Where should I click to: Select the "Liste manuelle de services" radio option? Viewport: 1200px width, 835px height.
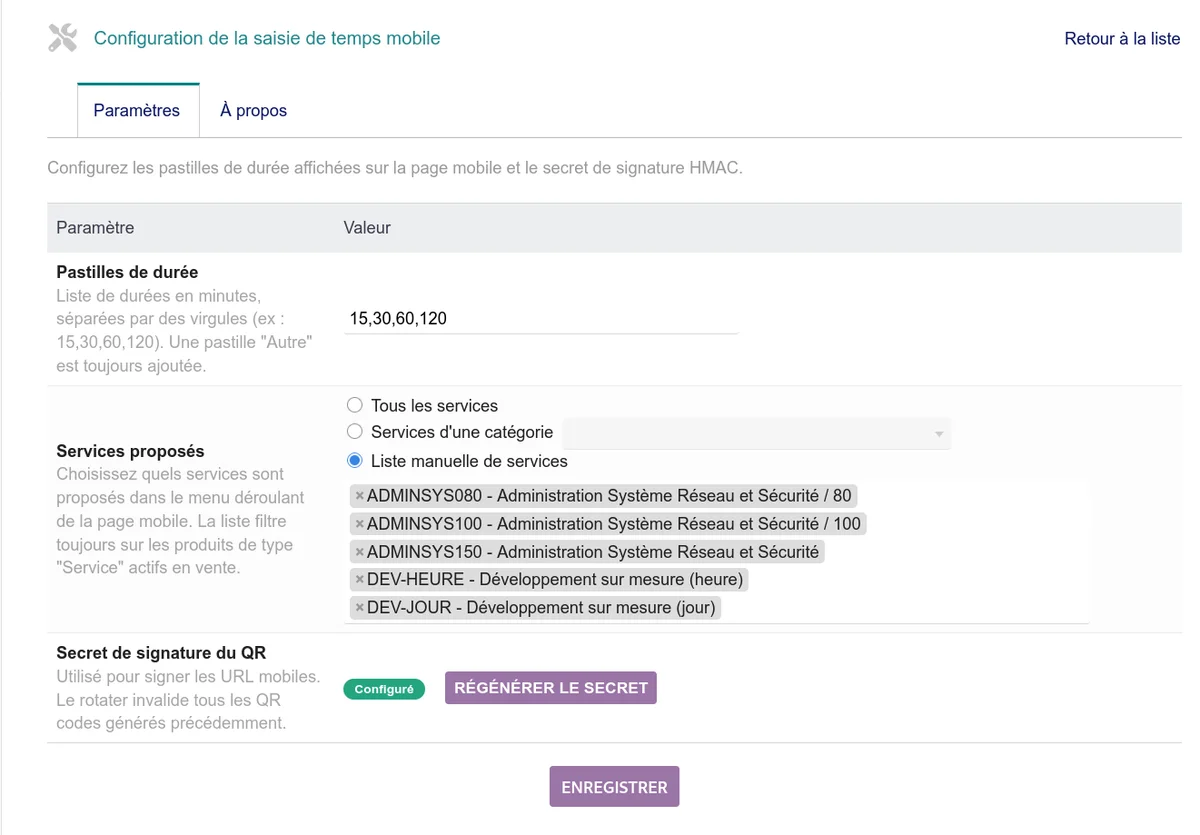354,461
